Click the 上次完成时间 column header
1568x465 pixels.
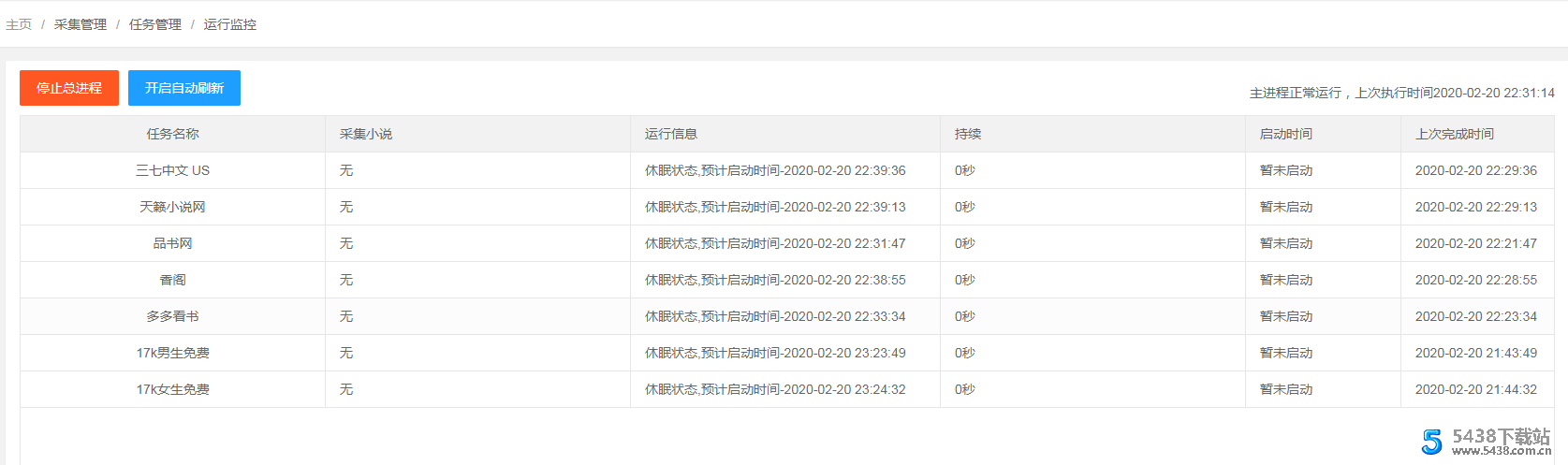[1455, 134]
